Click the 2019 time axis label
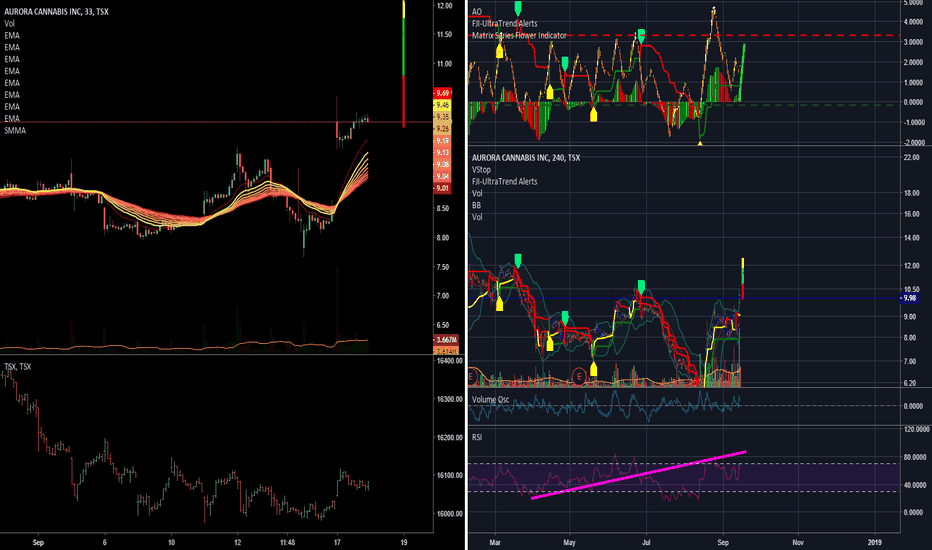The width and height of the screenshot is (932, 550). click(874, 542)
